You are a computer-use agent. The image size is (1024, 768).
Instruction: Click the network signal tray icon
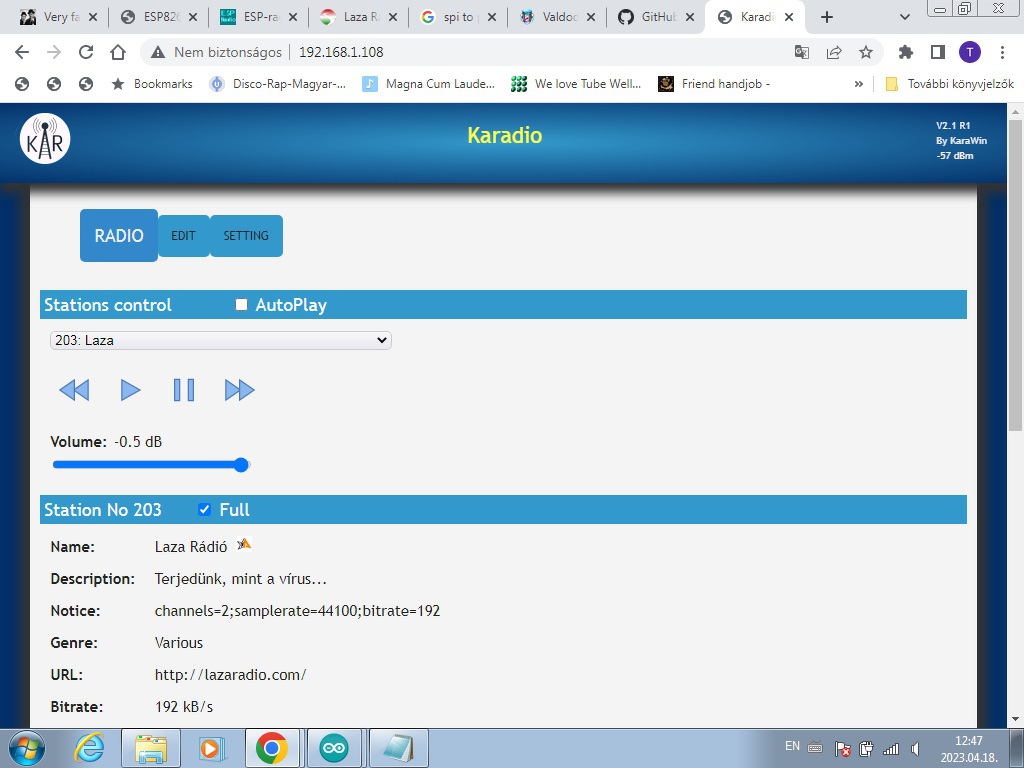coord(891,748)
